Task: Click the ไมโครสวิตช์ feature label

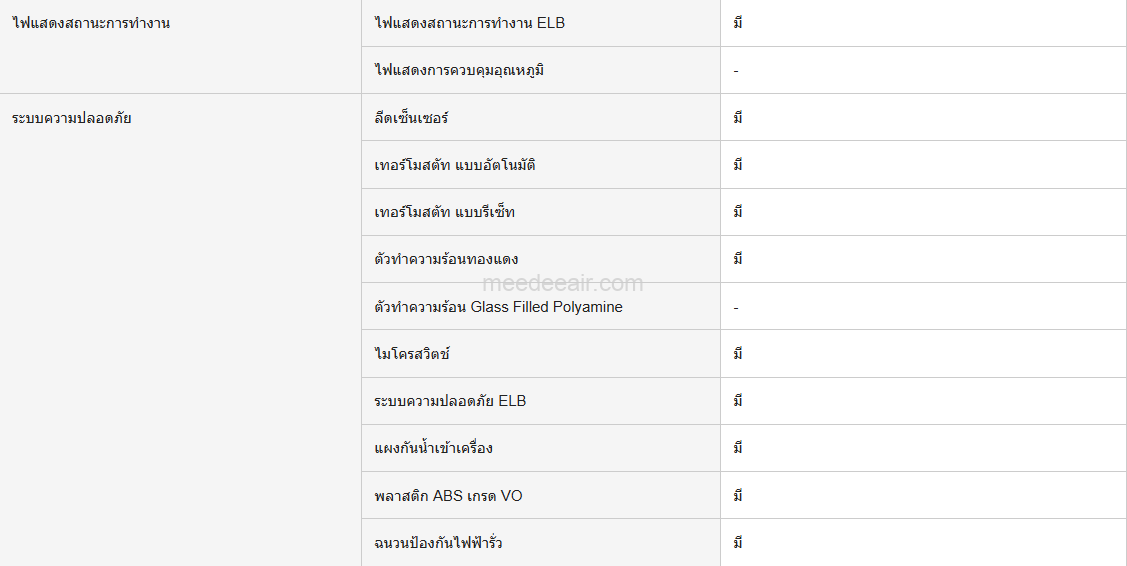Action: (412, 354)
